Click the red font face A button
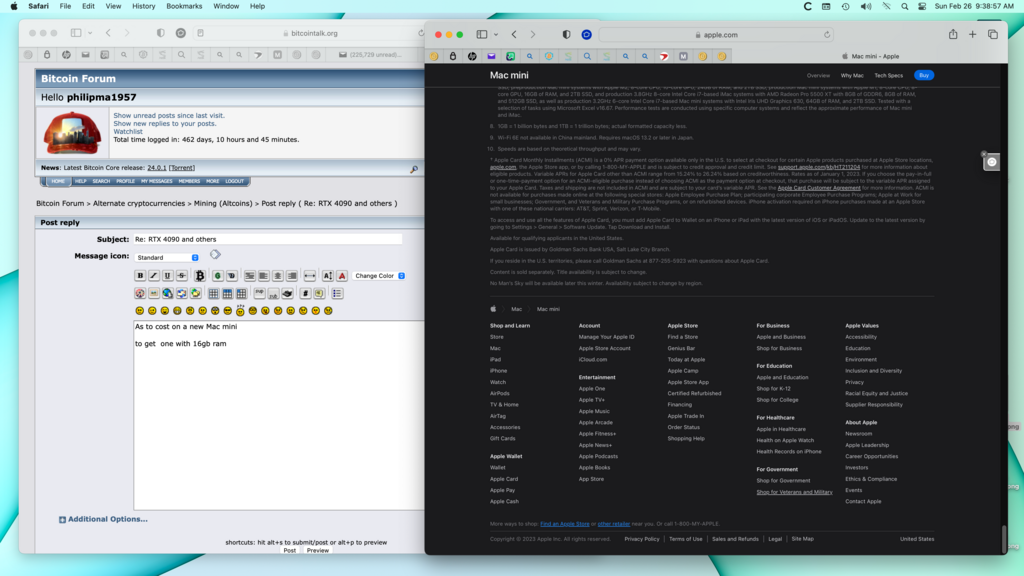Screen dimensions: 1024x576 [342, 276]
